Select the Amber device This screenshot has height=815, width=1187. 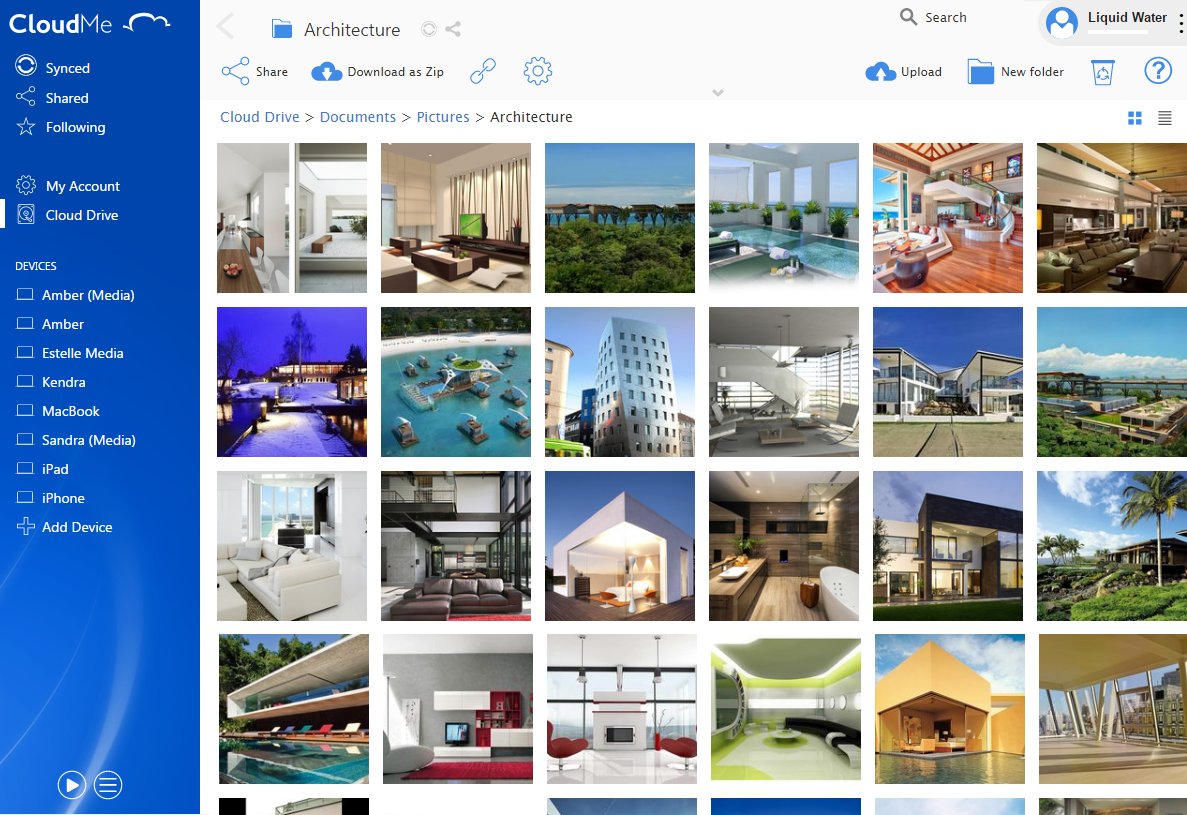coord(50,324)
